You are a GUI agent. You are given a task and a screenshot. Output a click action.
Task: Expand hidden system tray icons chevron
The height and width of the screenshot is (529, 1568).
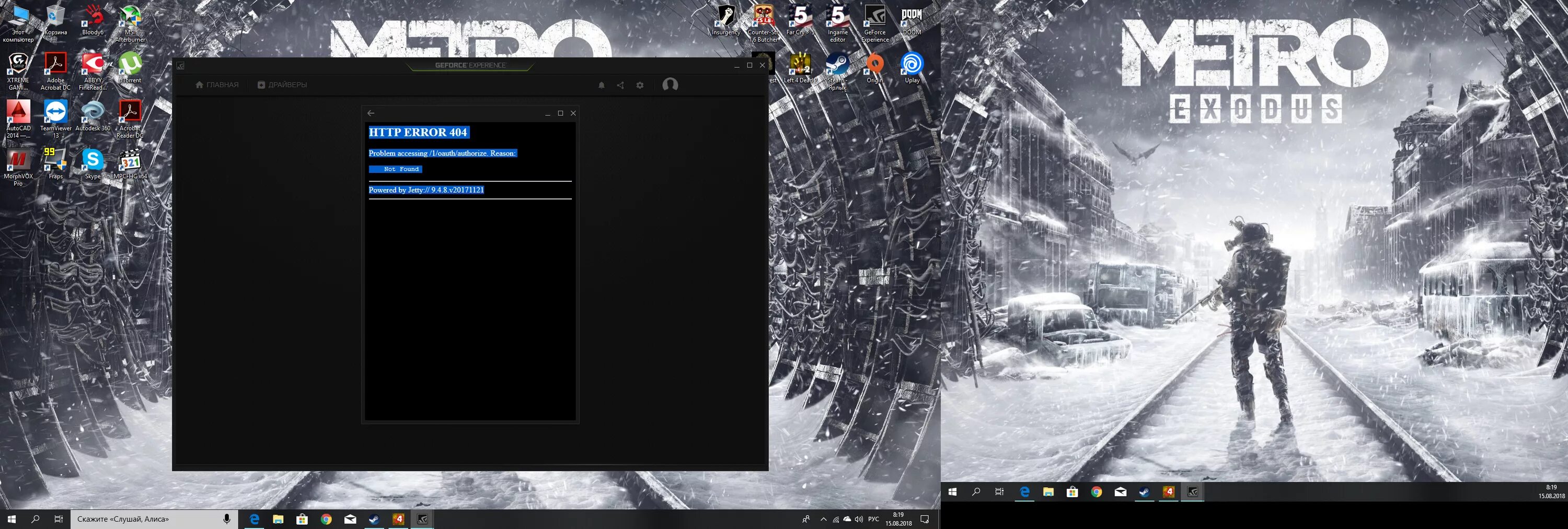click(x=824, y=519)
